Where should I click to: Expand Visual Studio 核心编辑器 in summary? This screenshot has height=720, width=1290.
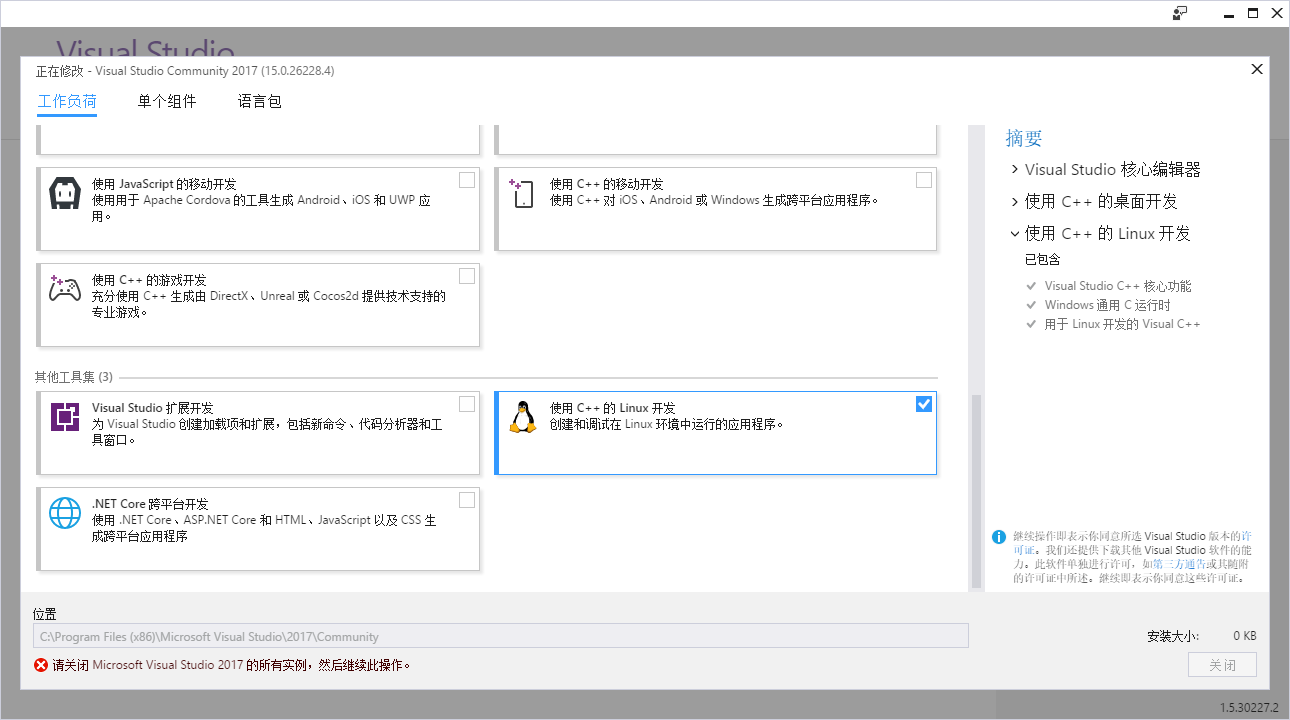pos(1015,170)
